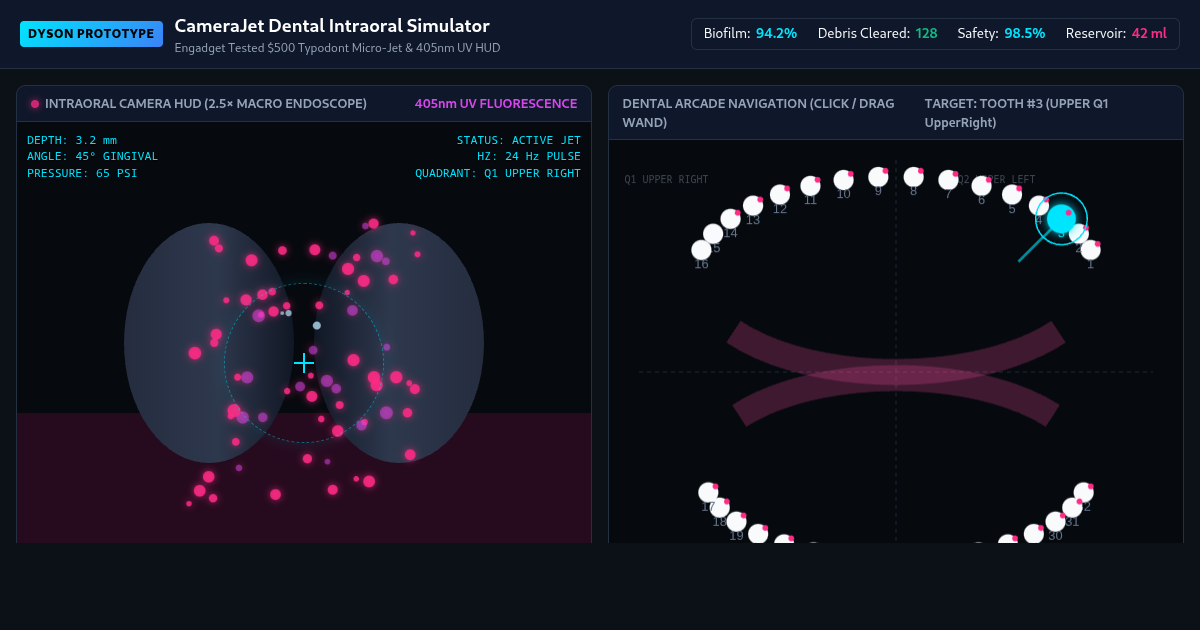
Task: Click the DENTAL ARCADE NAVIGATION panel heading
Action: 760,113
